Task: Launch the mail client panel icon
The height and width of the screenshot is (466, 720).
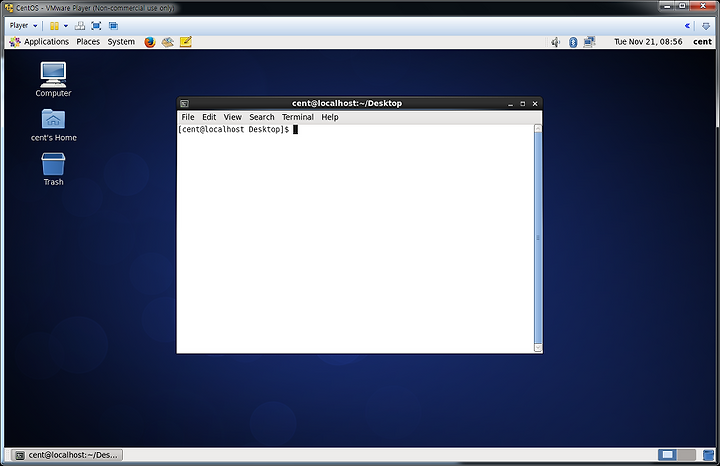Action: [x=168, y=42]
